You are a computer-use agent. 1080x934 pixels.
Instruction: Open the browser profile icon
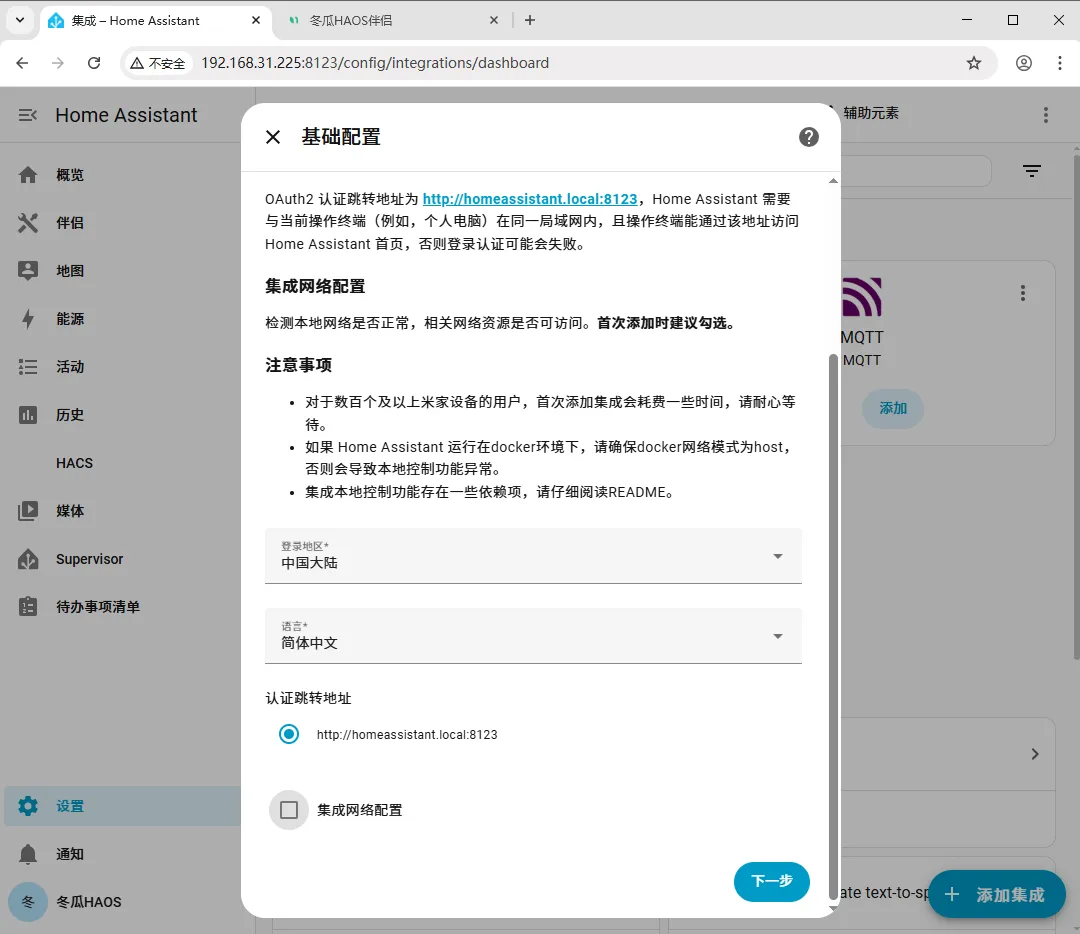1024,63
